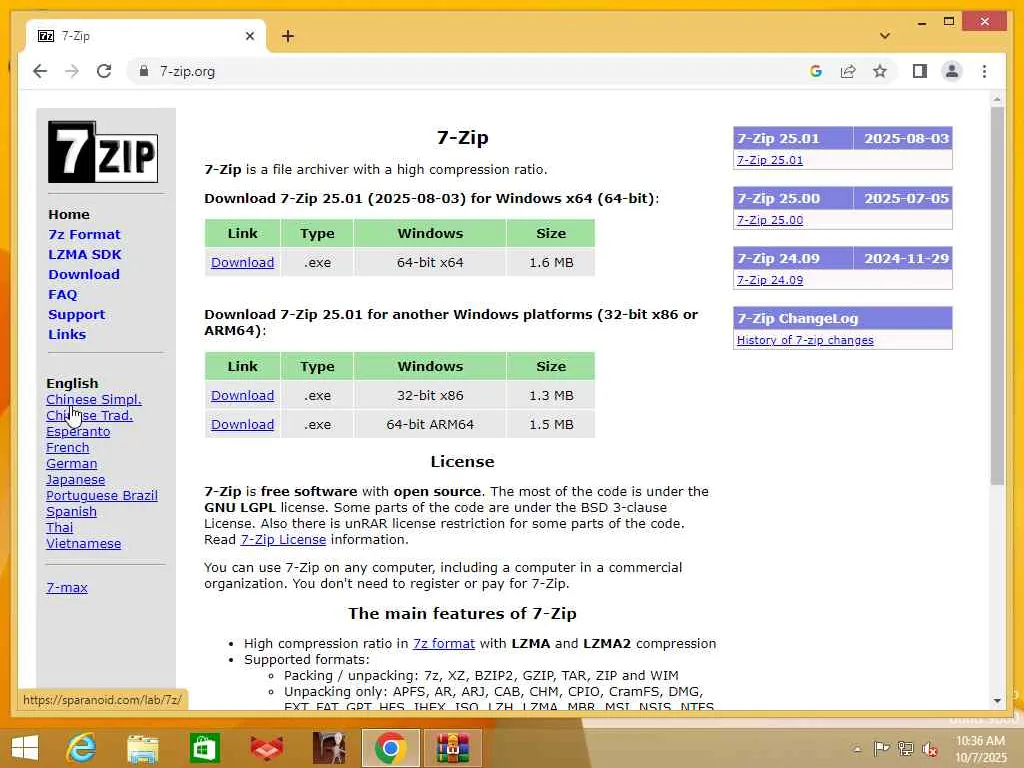This screenshot has width=1024, height=768.
Task: Click the taskbar clock
Action: pyautogui.click(x=980, y=748)
